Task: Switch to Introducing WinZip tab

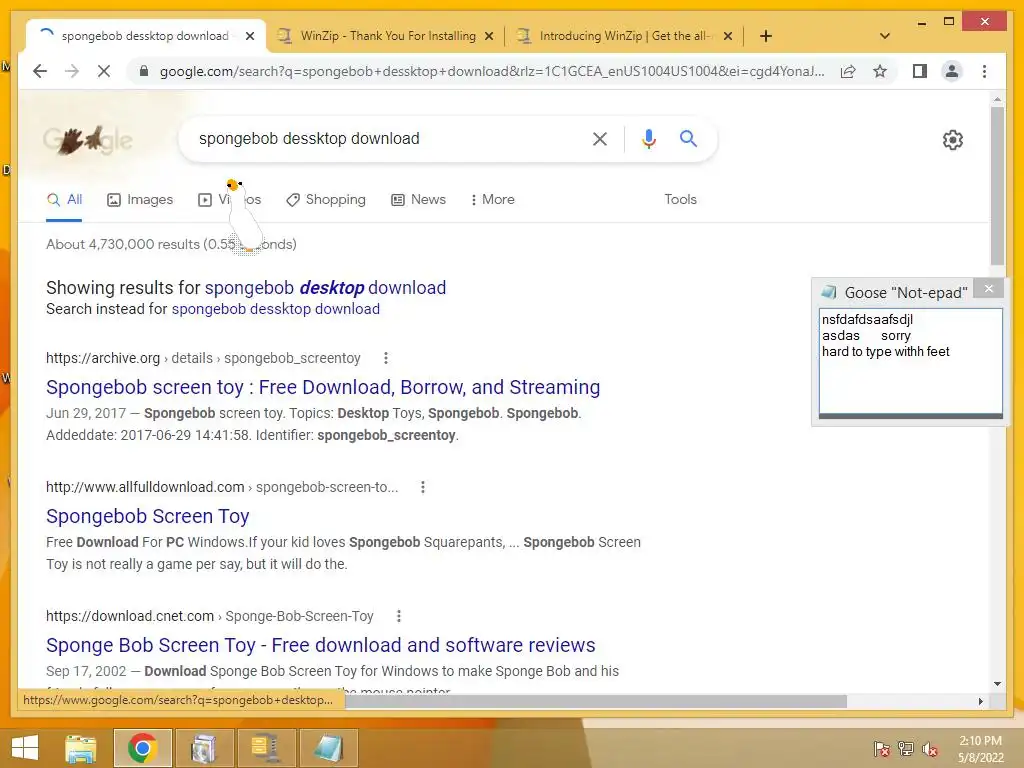Action: [x=624, y=36]
